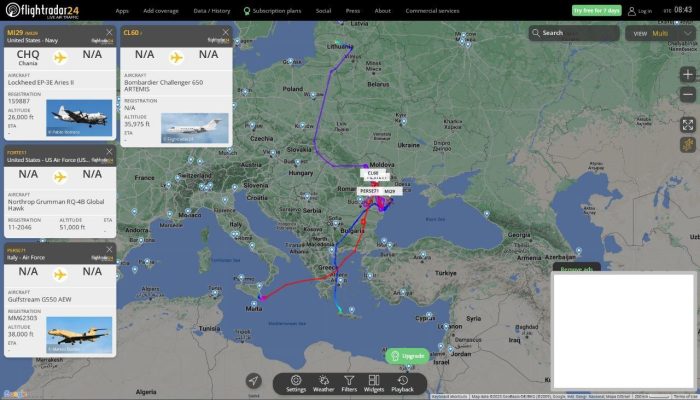Image resolution: width=700 pixels, height=400 pixels.
Task: Zoom out the map with minus button
Action: (688, 95)
